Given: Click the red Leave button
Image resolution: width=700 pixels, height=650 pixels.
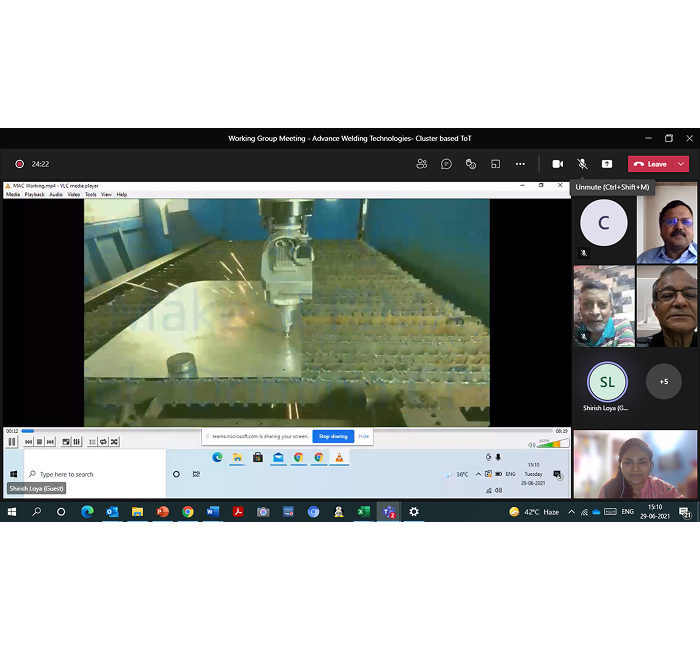Looking at the screenshot, I should point(650,164).
